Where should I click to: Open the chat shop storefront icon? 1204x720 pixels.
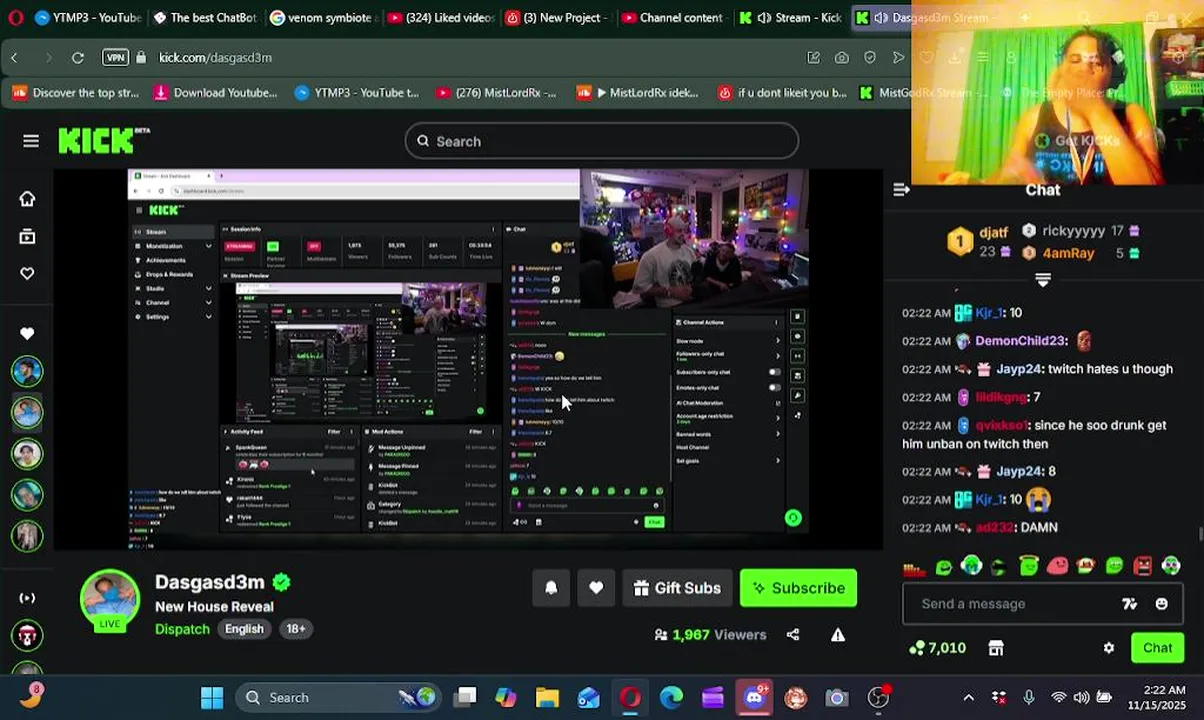(x=996, y=648)
